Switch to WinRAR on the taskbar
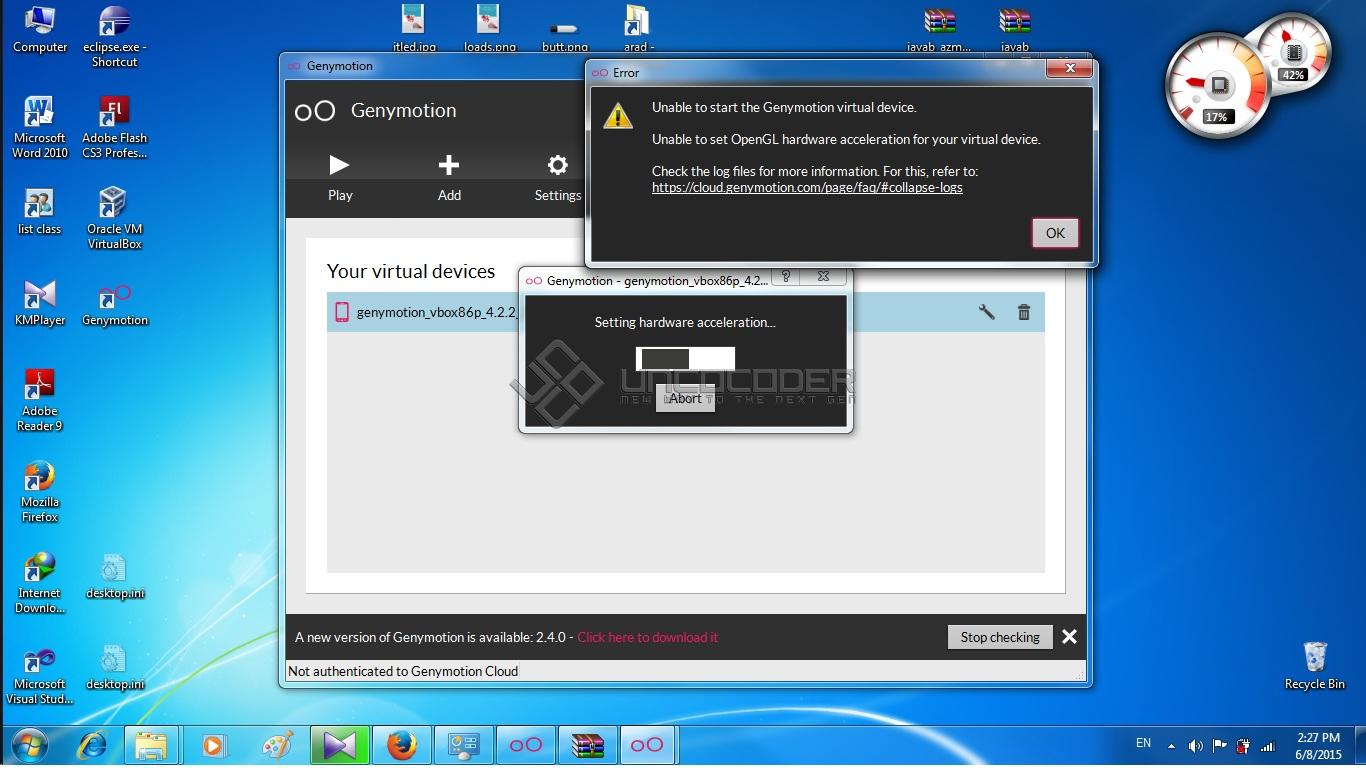1366x768 pixels. [587, 746]
